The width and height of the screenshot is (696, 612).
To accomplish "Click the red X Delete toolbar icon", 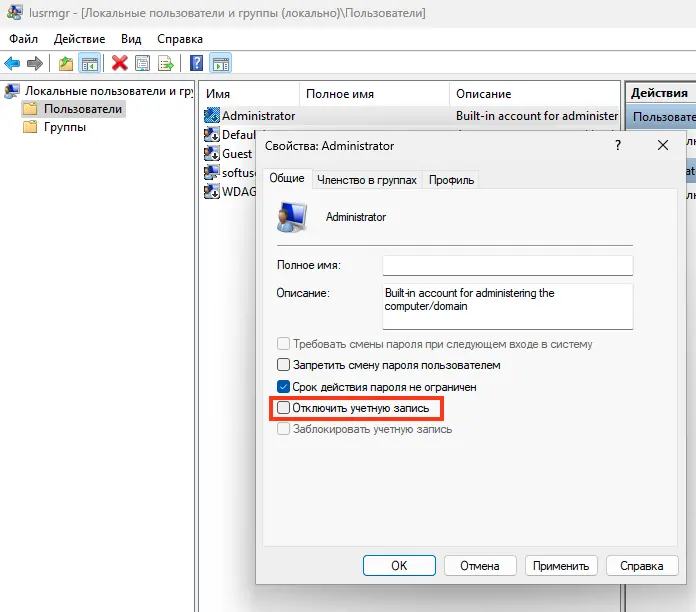I will 120,64.
